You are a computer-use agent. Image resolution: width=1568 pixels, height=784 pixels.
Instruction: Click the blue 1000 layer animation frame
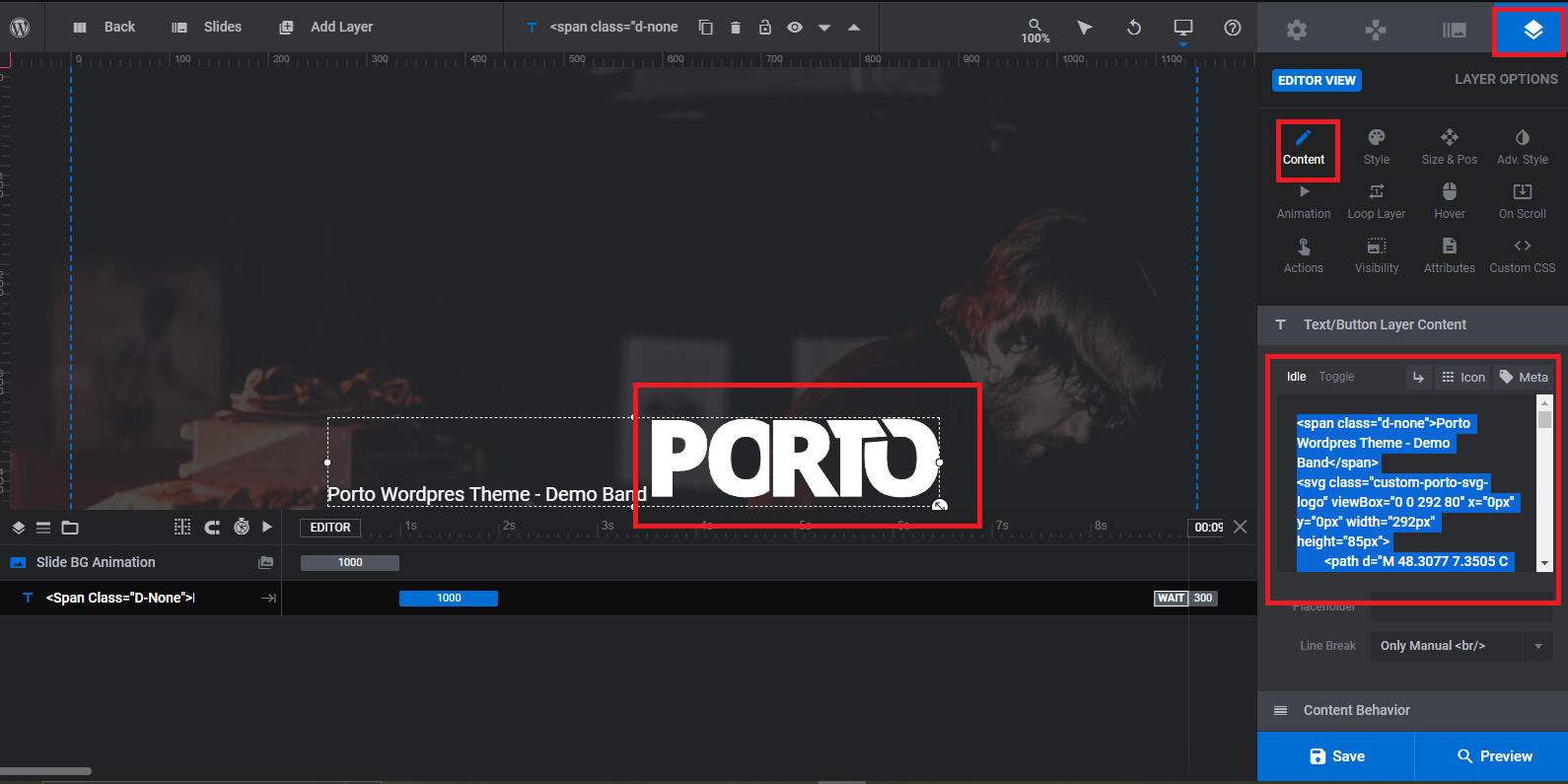[x=449, y=599]
